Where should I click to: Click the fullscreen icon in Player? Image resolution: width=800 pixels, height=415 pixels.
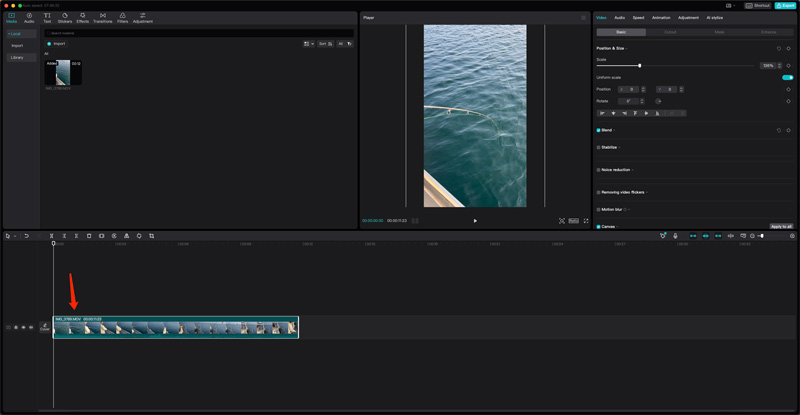pyautogui.click(x=586, y=220)
